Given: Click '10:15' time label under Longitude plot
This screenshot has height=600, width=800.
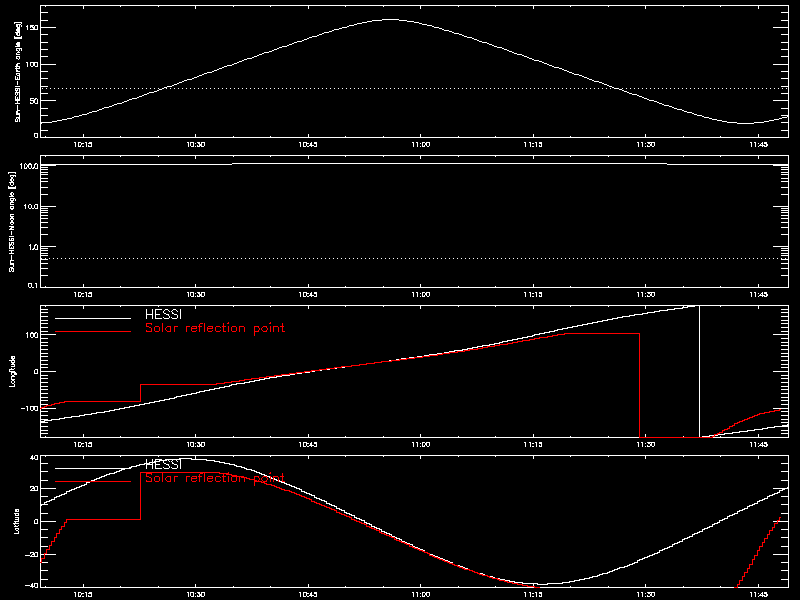Looking at the screenshot, I should (83, 445).
